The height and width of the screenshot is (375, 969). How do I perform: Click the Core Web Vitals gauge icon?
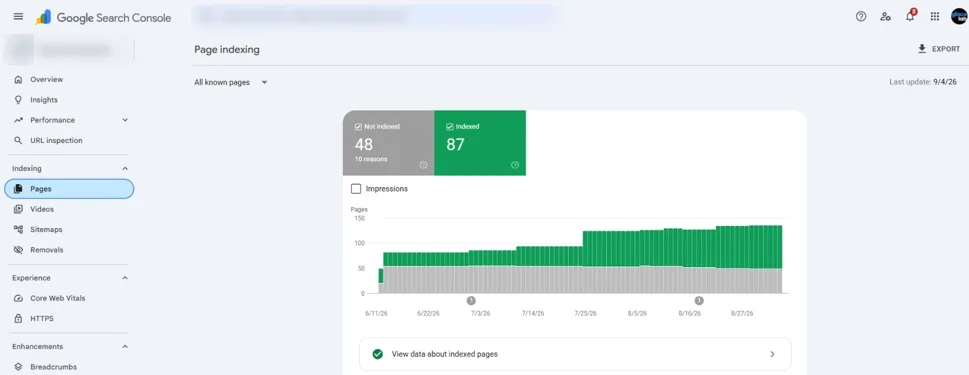18,298
